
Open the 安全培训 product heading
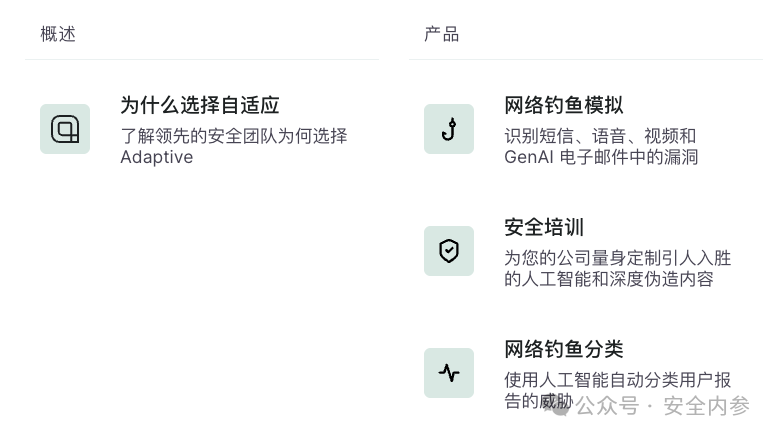coord(544,227)
